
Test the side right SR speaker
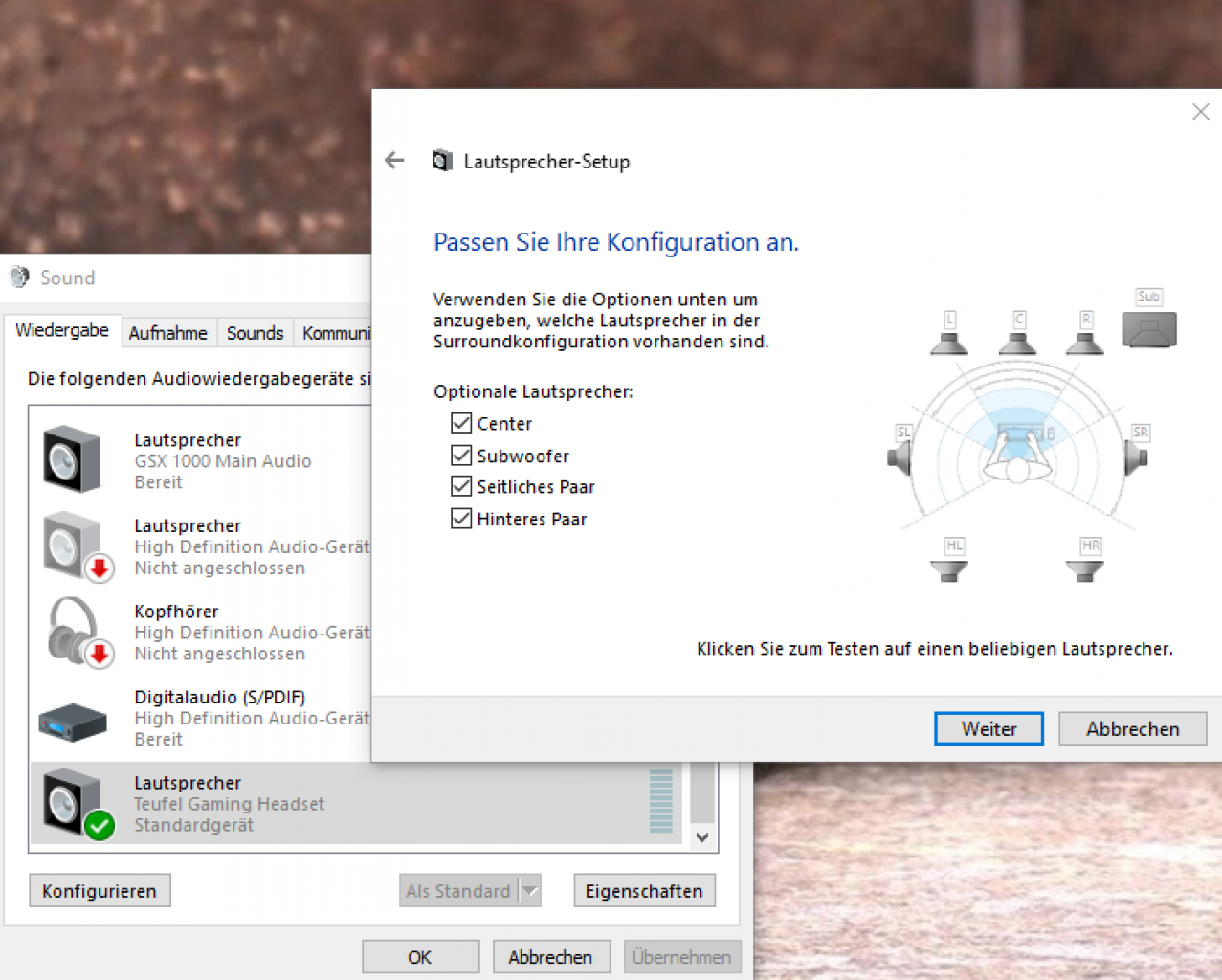pos(1137,451)
